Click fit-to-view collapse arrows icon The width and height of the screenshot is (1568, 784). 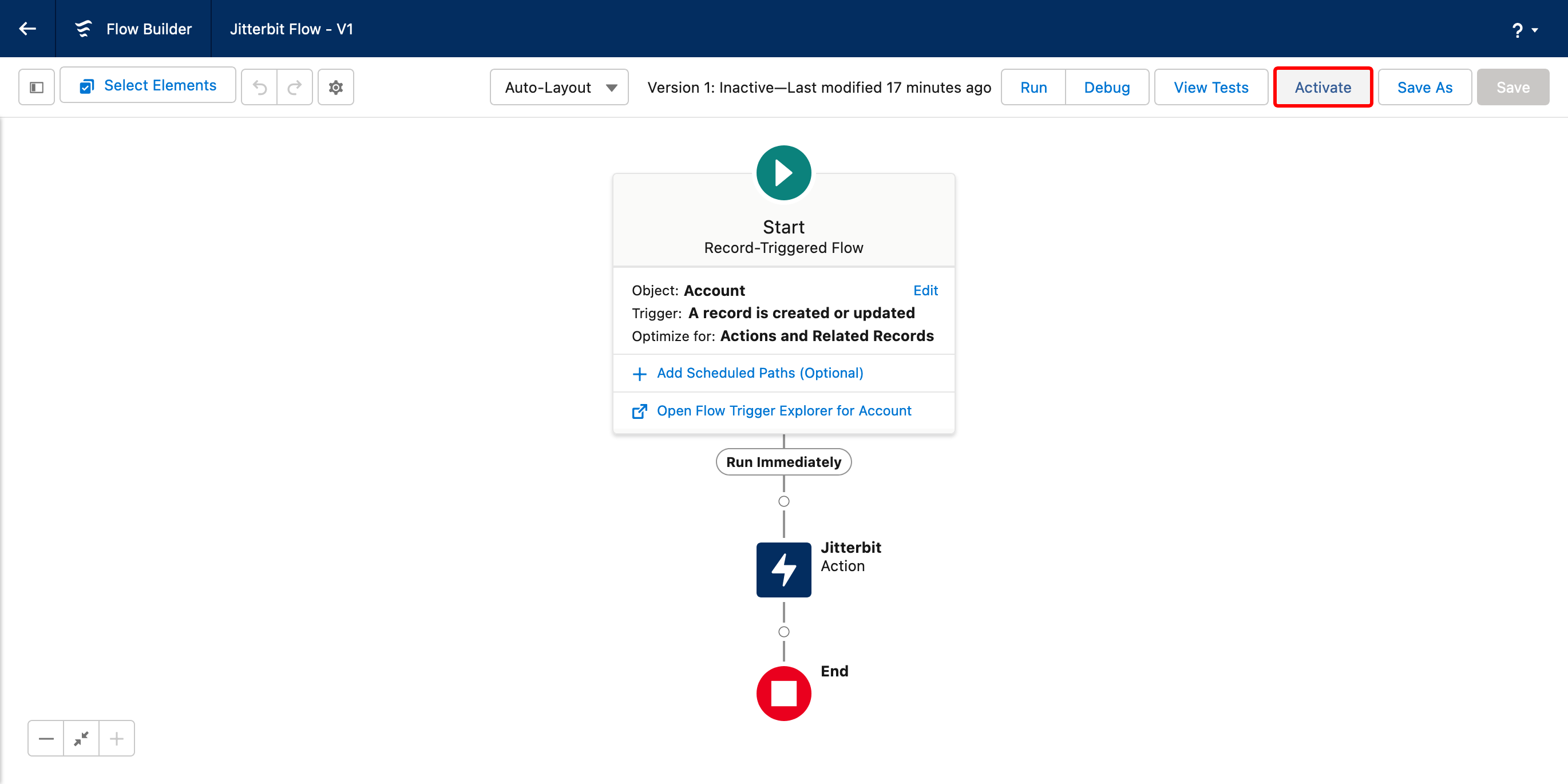81,738
